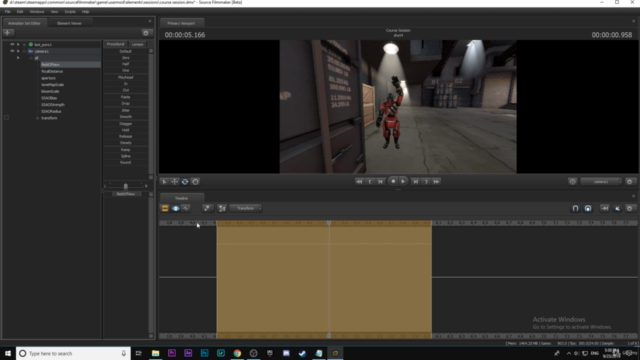Expand the camera1 tree arrow
This screenshot has height=360, width=640.
coord(18,51)
